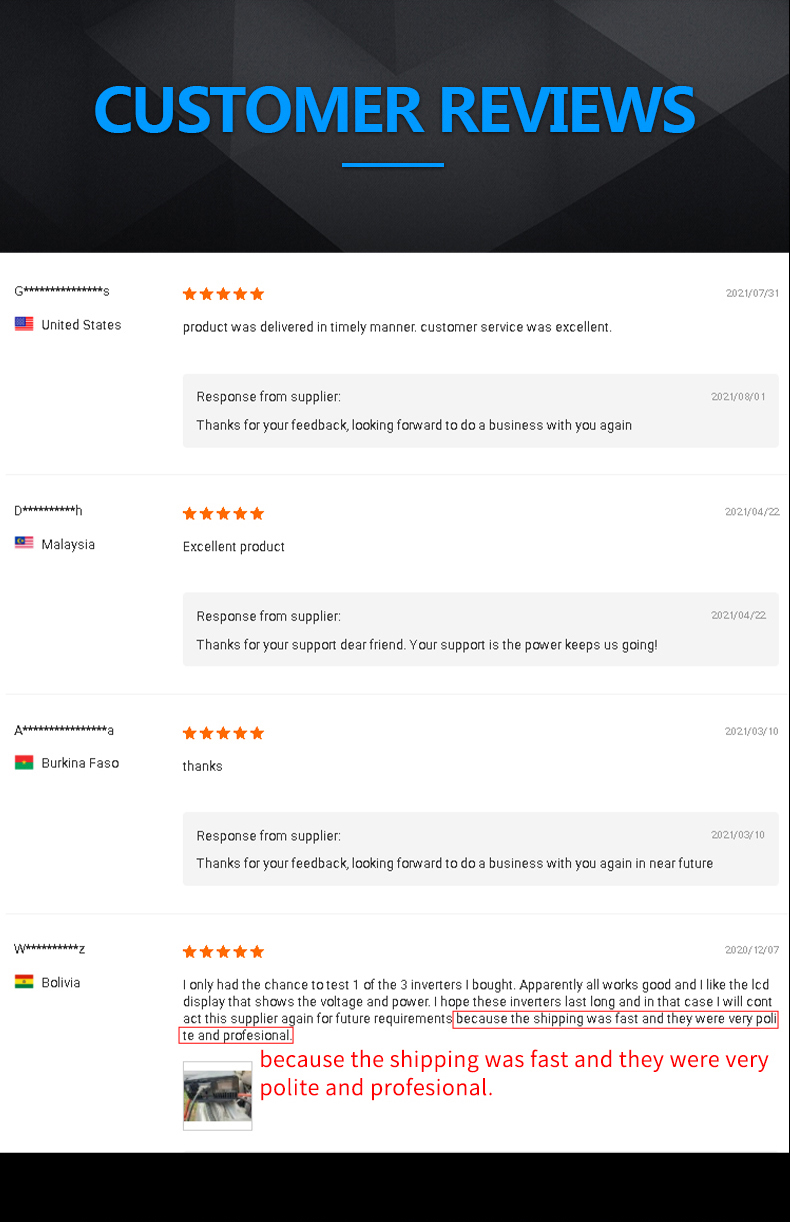The image size is (790, 1222).
Task: Click reviewer name G***s
Action: (x=62, y=291)
